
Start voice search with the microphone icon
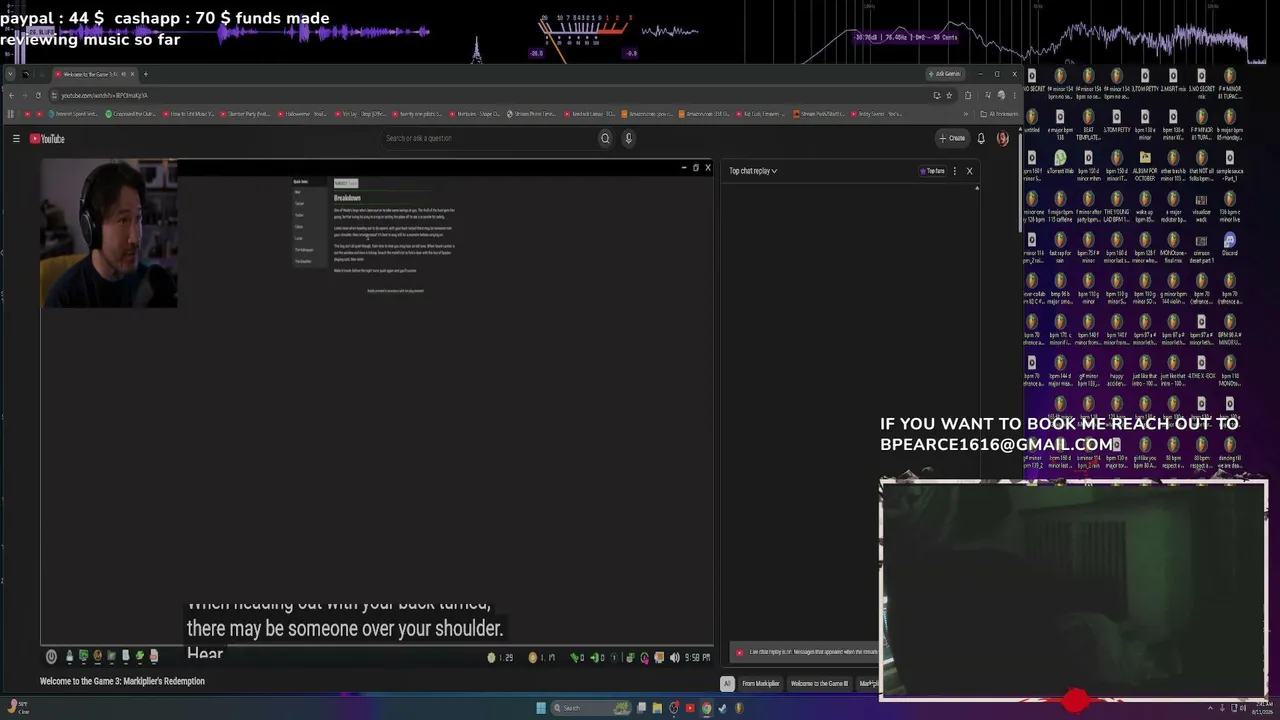[628, 138]
